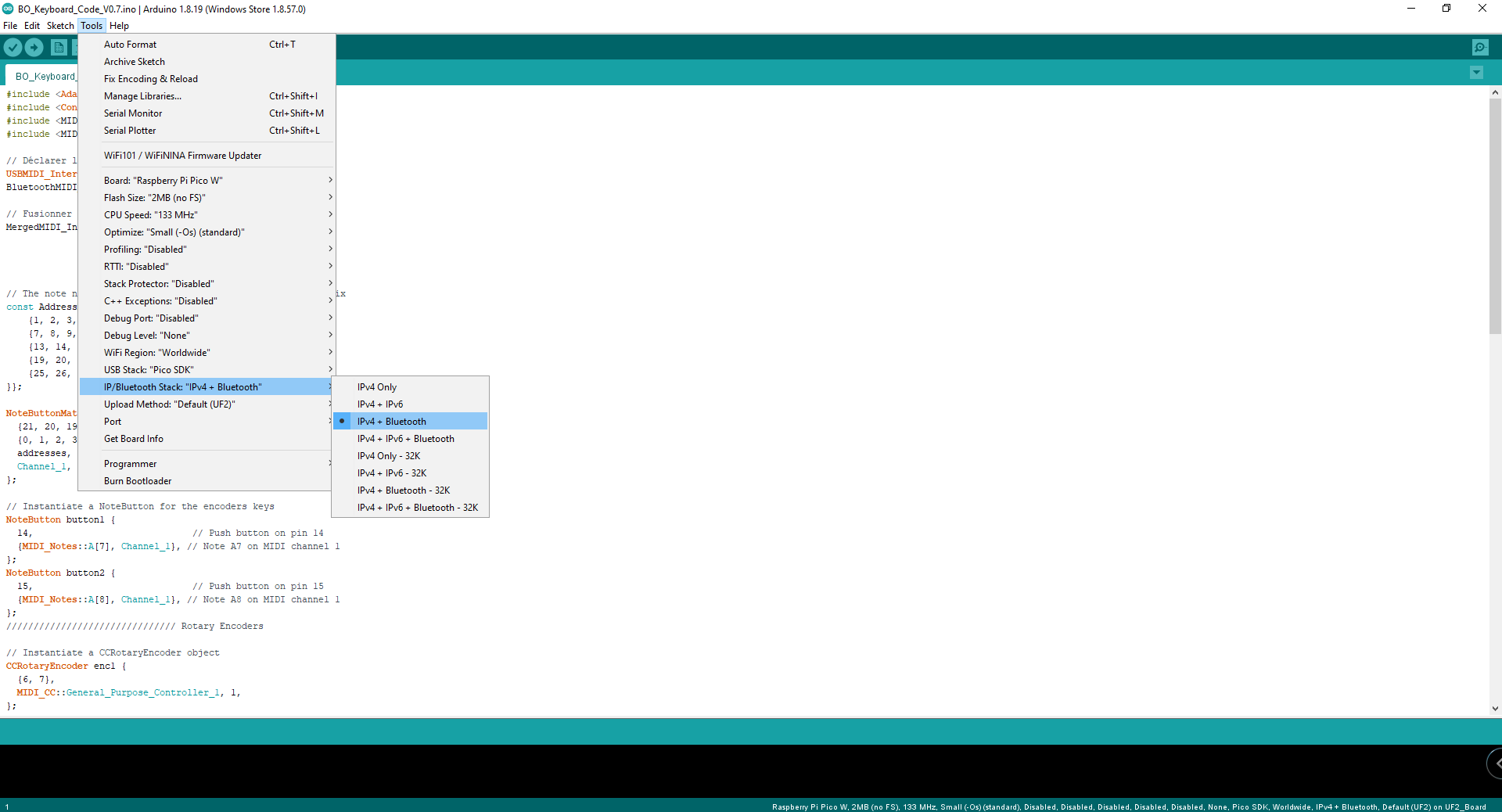
Task: Select checked IPv4 + Bluetooth option
Action: [x=411, y=422]
